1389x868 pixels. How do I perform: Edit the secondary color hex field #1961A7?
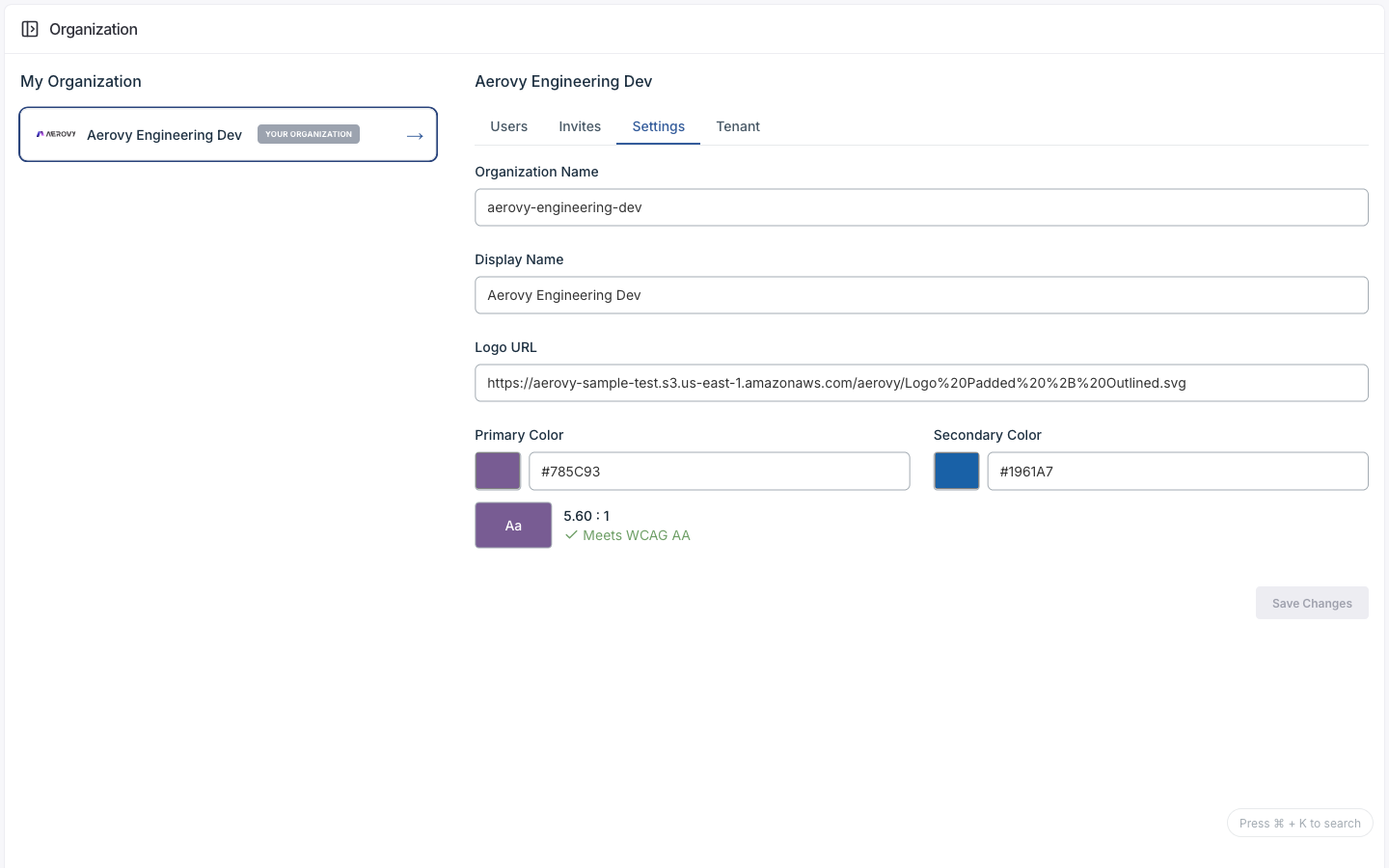(x=1178, y=471)
